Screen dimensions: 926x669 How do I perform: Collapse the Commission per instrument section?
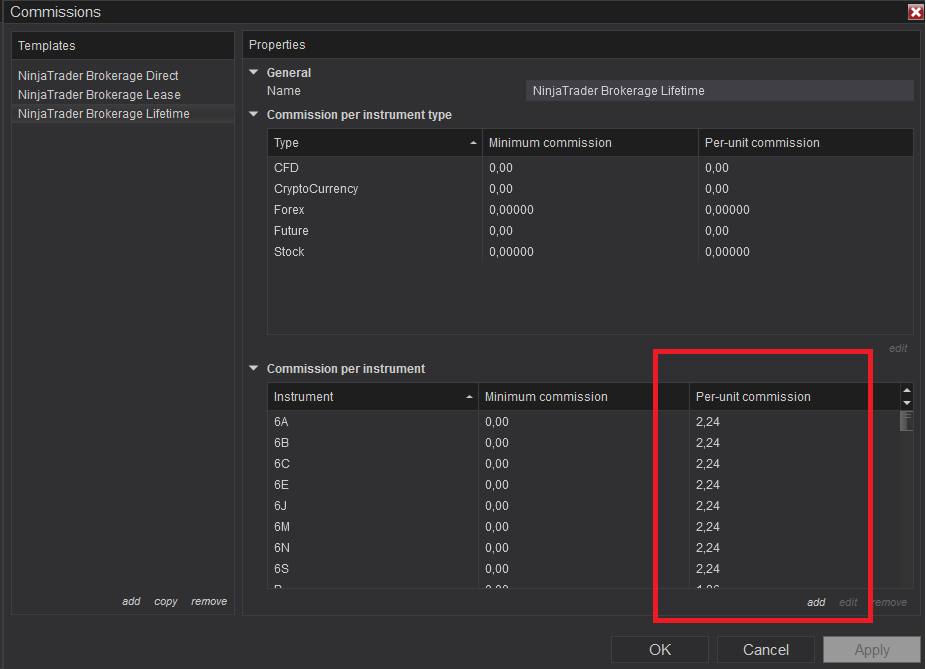254,369
